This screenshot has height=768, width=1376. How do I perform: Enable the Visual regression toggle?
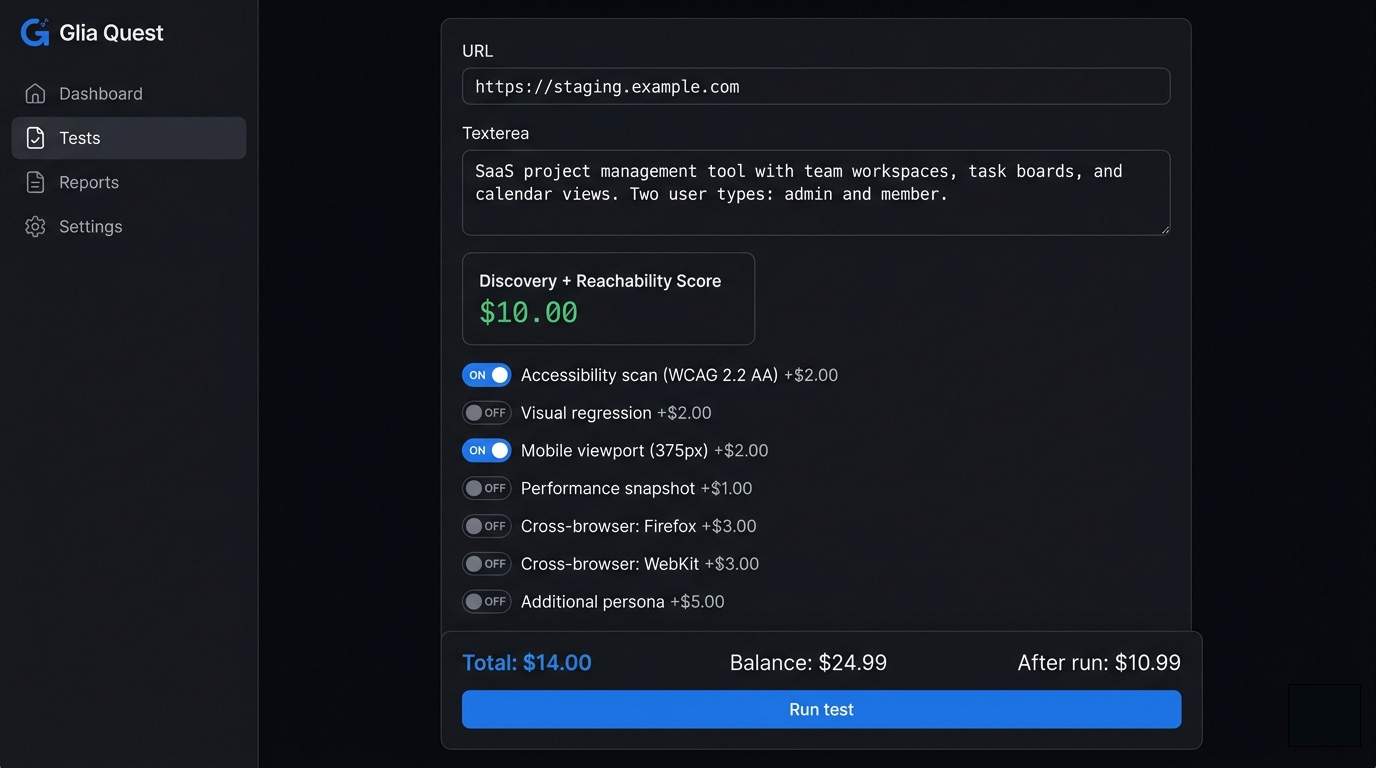point(487,413)
